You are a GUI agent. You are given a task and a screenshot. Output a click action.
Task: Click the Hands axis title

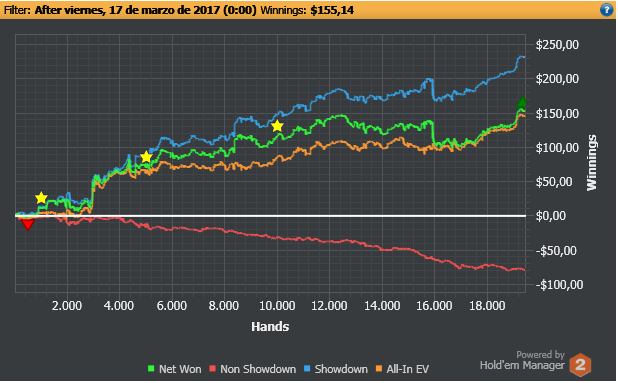click(x=270, y=327)
